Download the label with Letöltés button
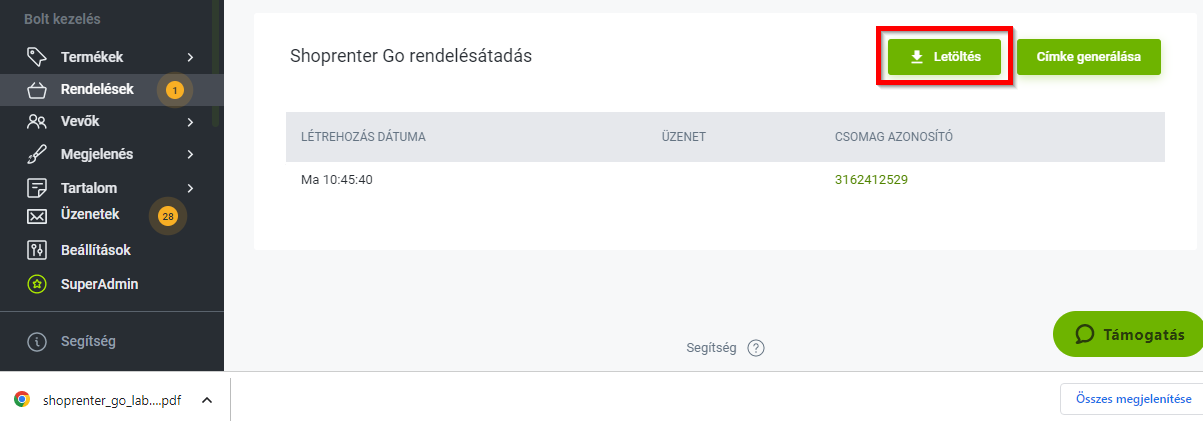This screenshot has height=421, width=1203. pyautogui.click(x=944, y=57)
